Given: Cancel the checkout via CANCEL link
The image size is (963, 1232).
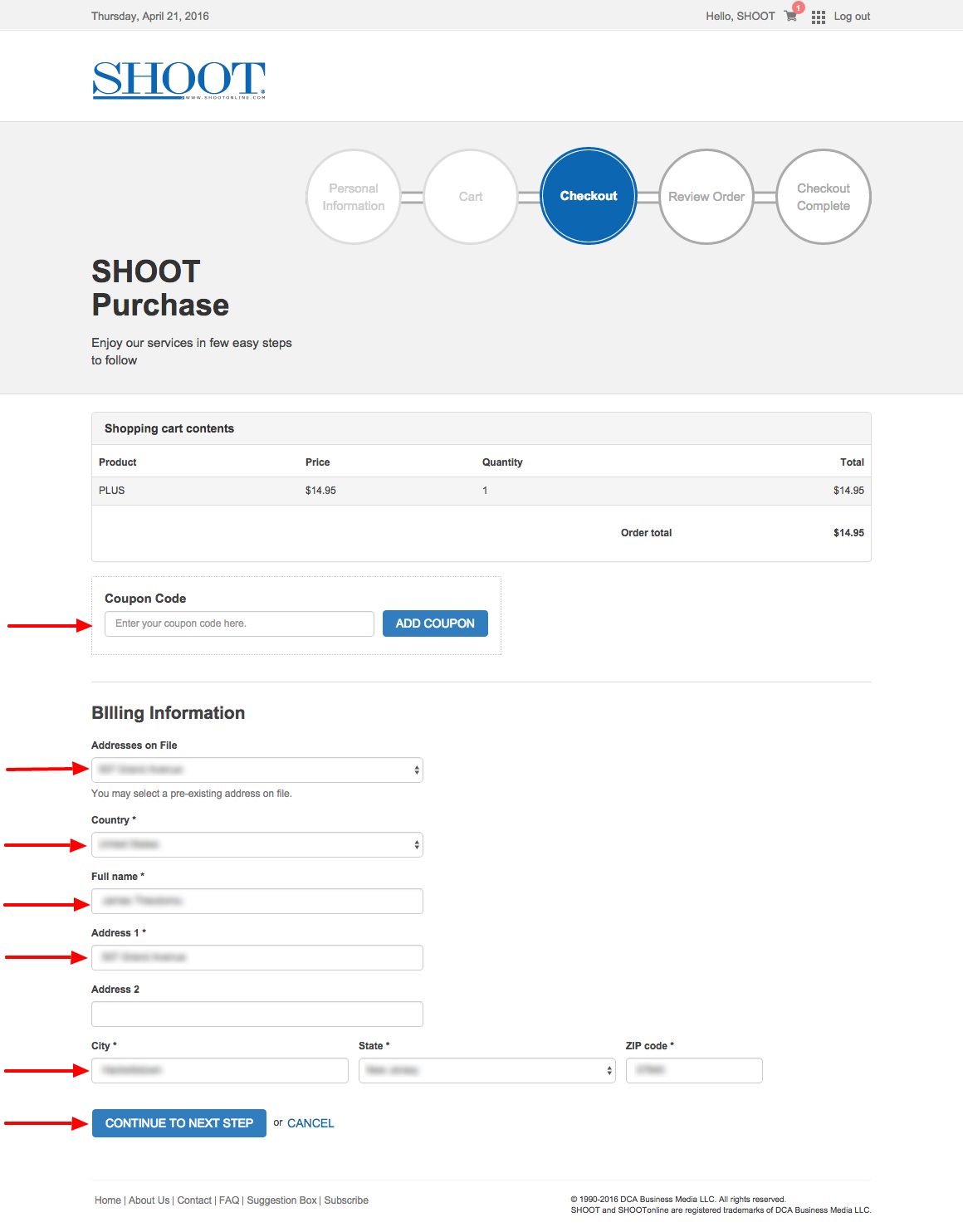Looking at the screenshot, I should tap(310, 1123).
